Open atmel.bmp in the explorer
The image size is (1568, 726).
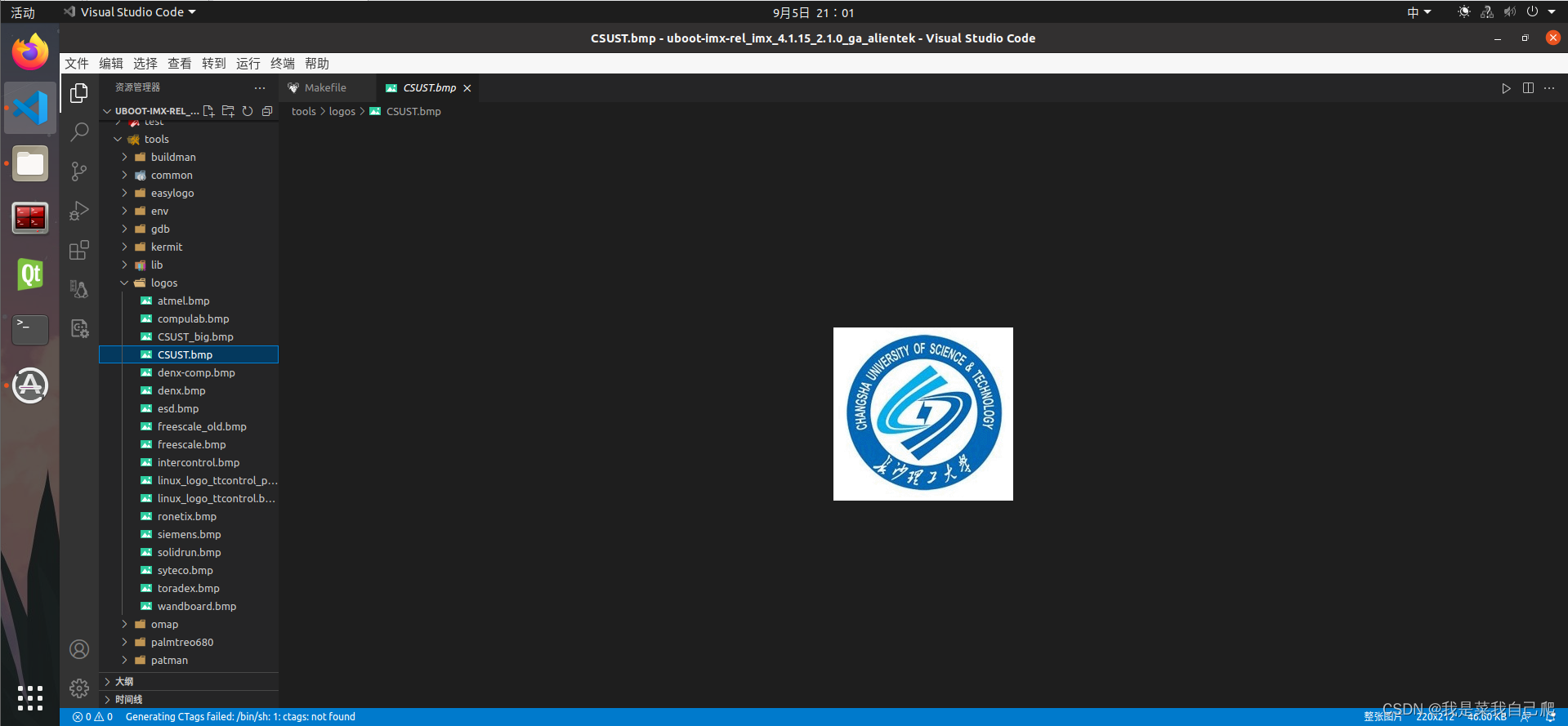pyautogui.click(x=189, y=301)
